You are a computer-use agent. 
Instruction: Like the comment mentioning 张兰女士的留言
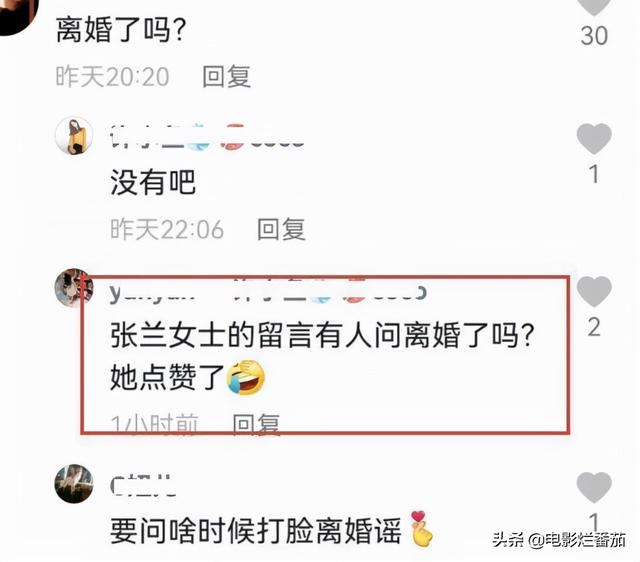(594, 291)
